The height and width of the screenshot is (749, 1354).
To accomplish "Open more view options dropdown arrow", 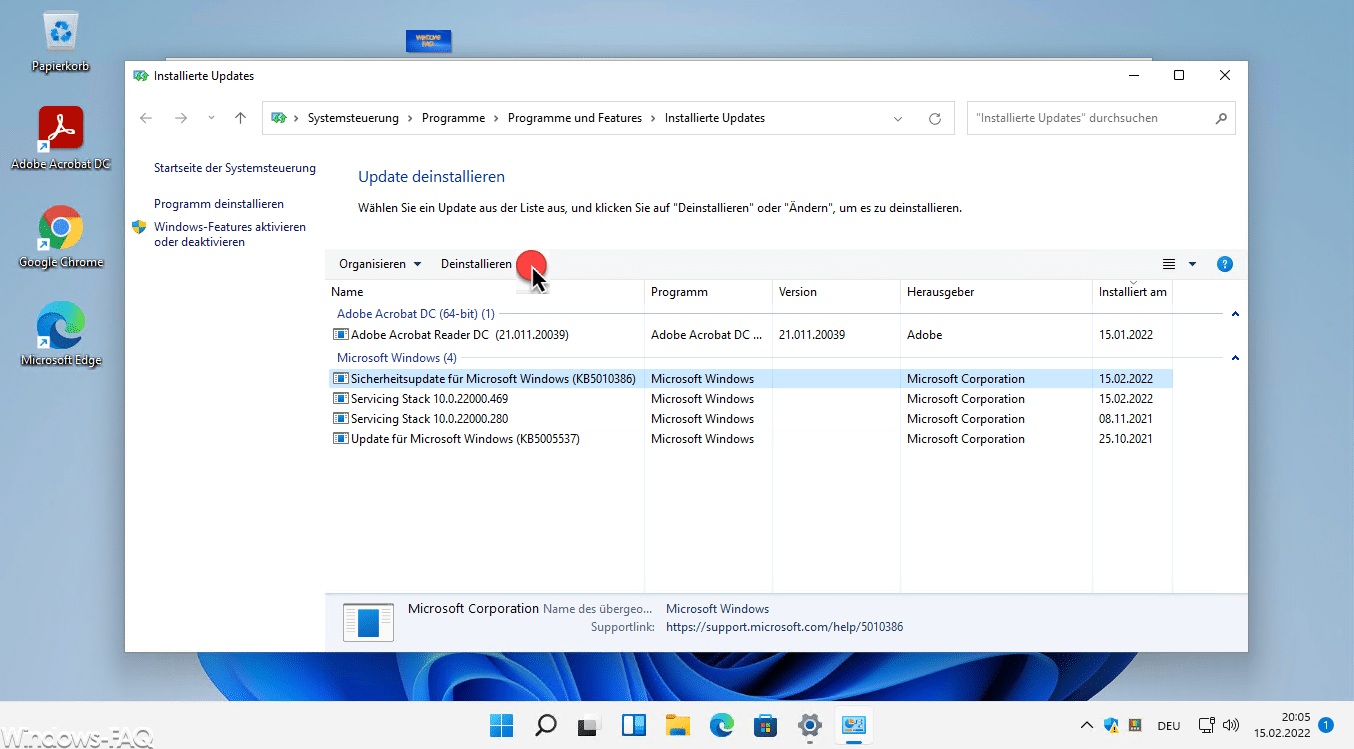I will coord(1192,264).
